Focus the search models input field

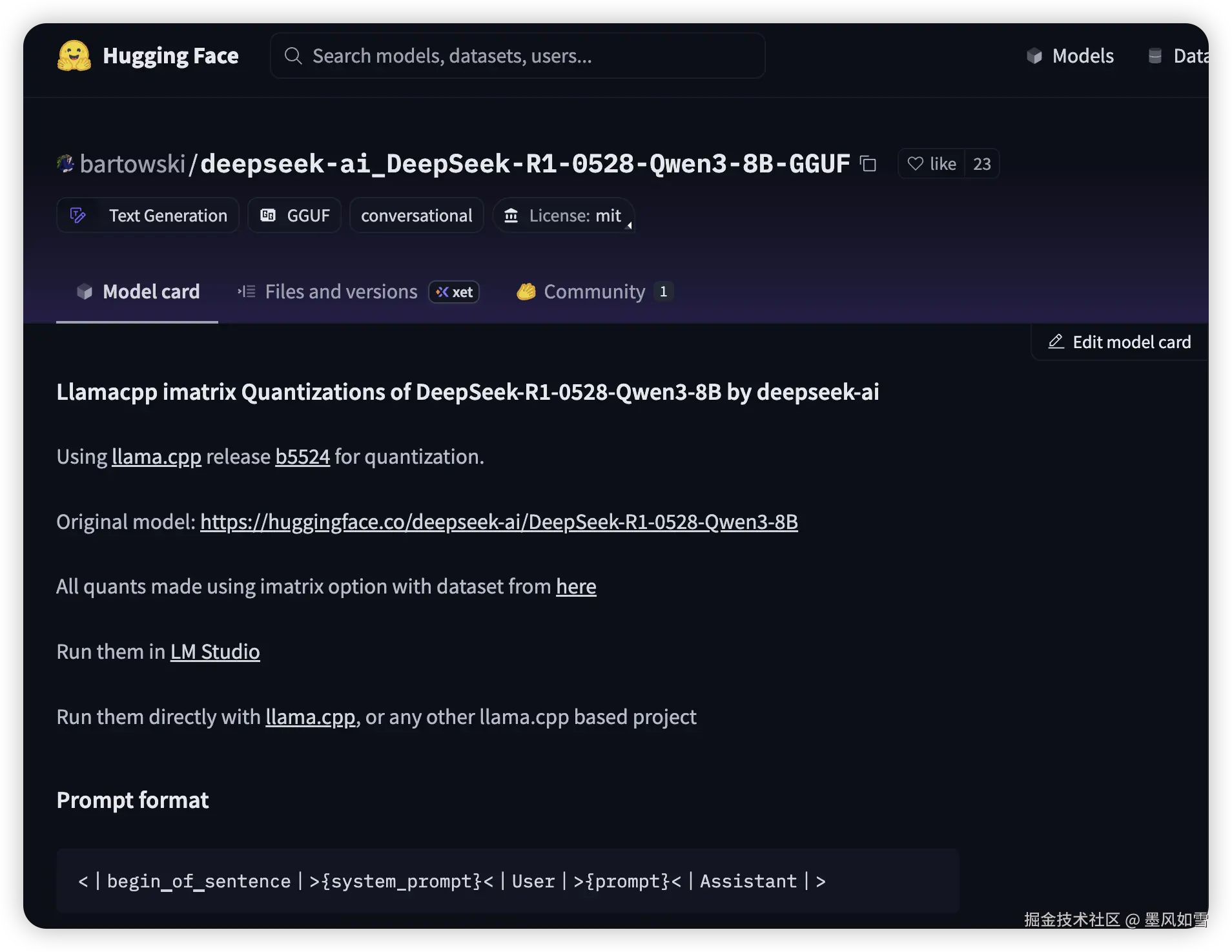tap(517, 56)
